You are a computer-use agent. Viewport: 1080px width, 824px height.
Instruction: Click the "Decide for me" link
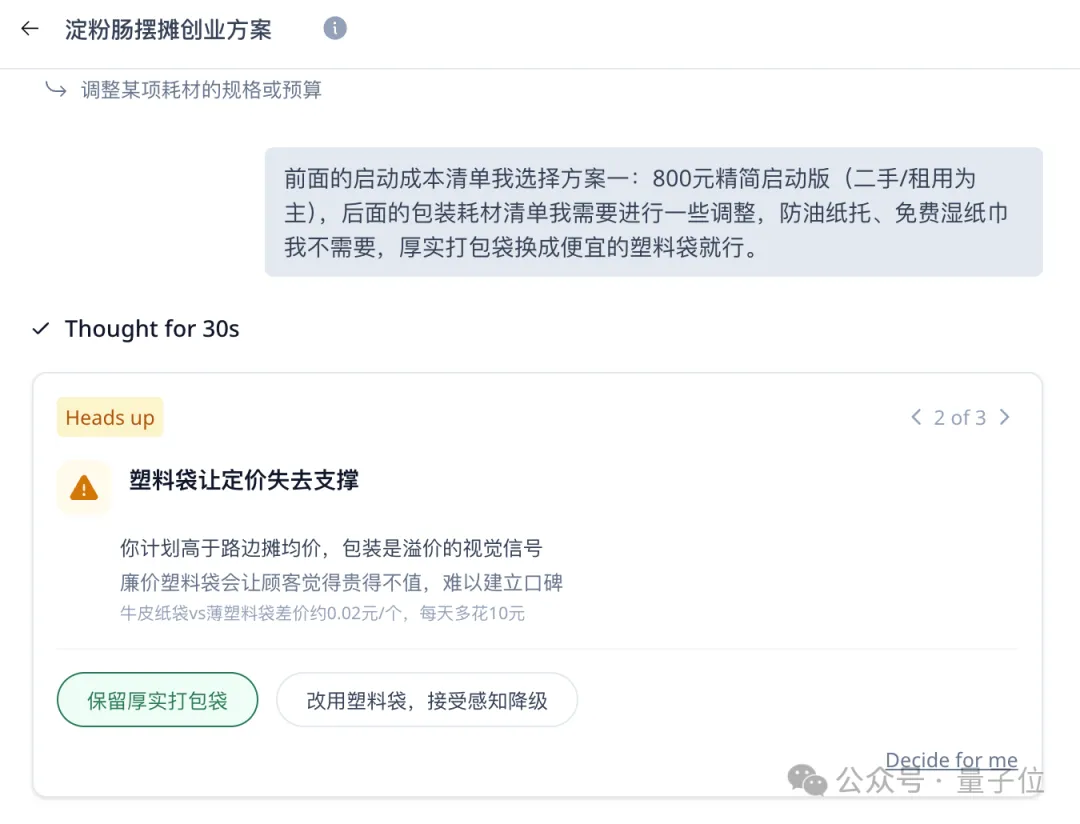(x=951, y=761)
